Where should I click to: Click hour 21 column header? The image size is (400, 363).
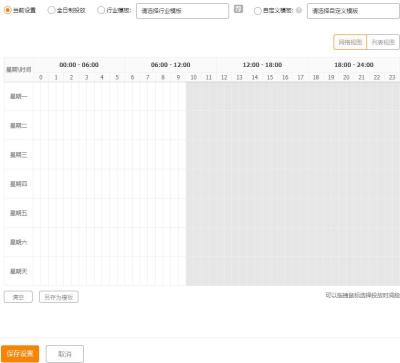[362, 77]
